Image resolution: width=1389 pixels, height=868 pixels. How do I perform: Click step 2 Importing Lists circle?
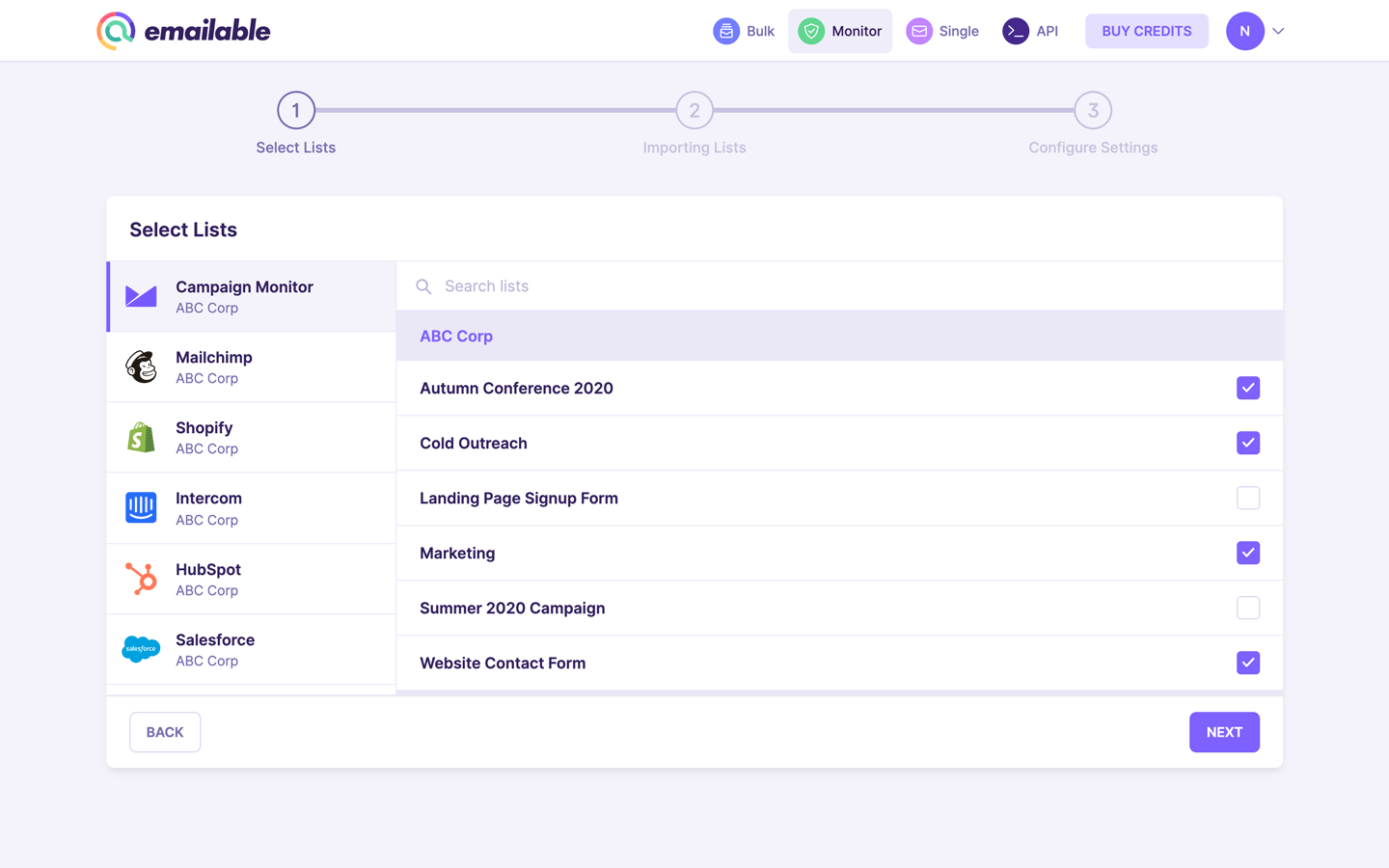pyautogui.click(x=694, y=110)
